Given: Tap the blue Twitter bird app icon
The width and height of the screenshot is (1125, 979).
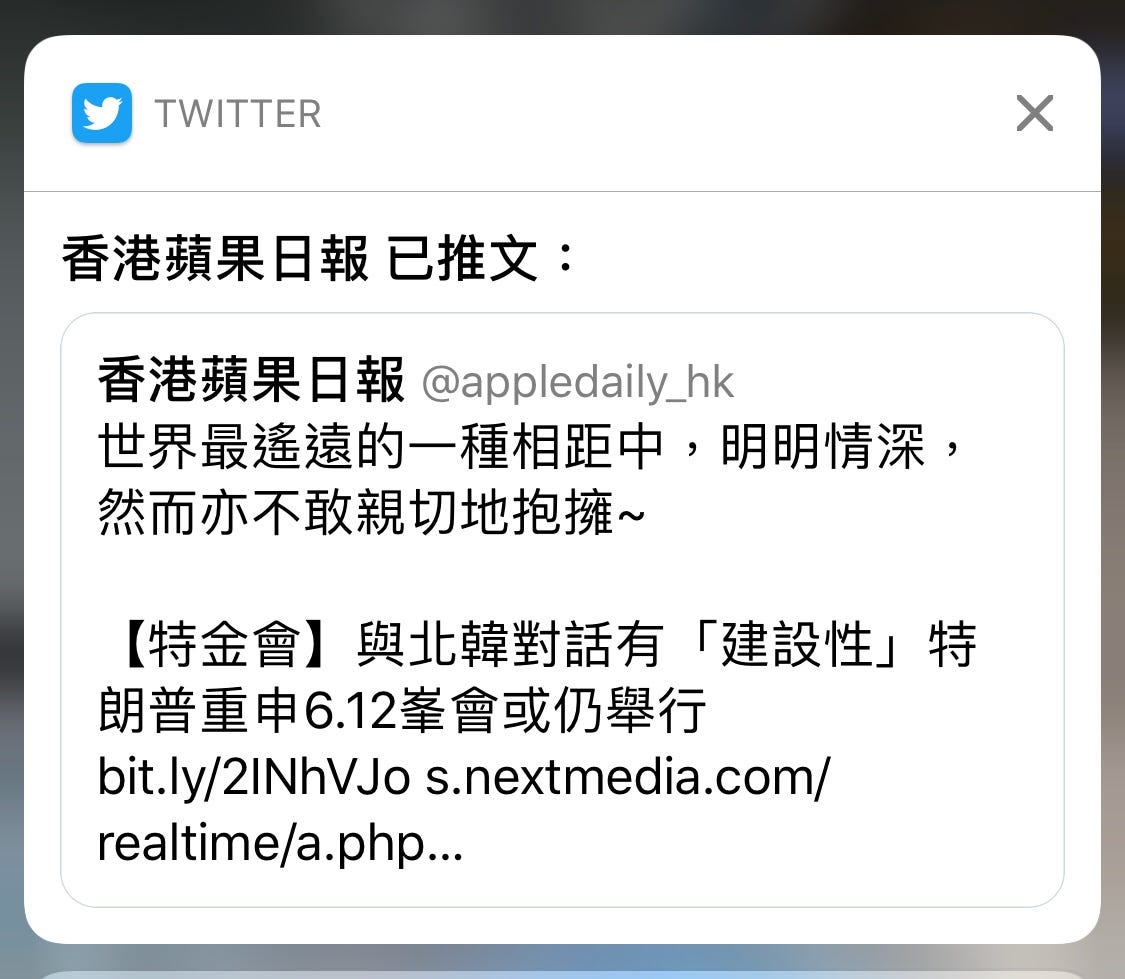Looking at the screenshot, I should click(102, 113).
